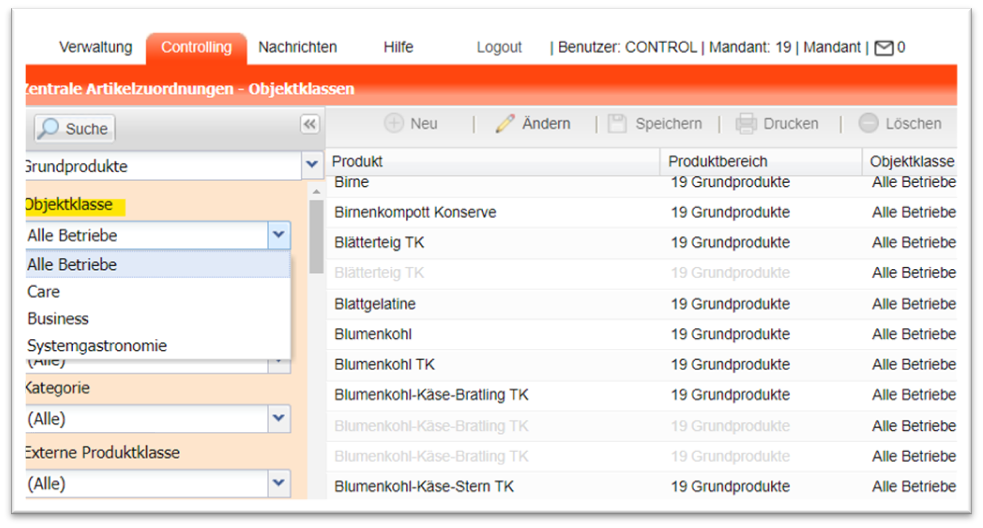Sort by the Produkt column header
This screenshot has width=983, height=528.
(x=357, y=161)
